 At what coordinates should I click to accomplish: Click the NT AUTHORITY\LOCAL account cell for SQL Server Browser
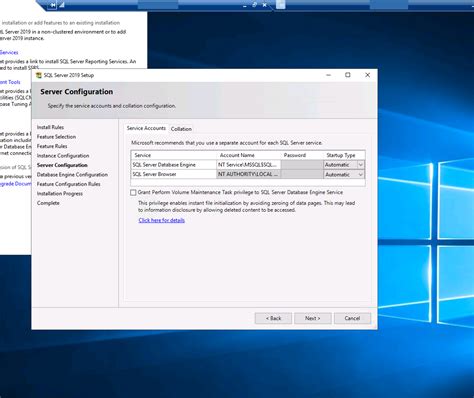[x=248, y=174]
